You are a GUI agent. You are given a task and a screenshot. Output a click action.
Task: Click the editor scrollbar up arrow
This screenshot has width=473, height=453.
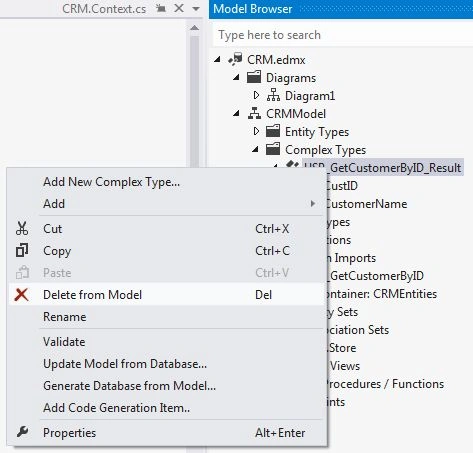[x=195, y=28]
